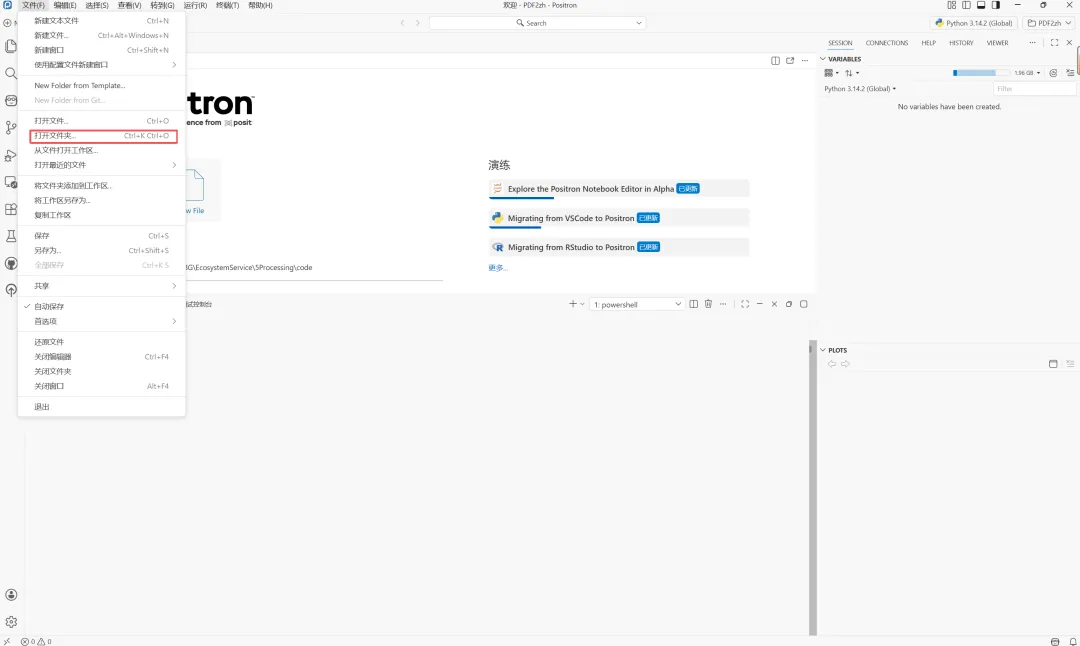Go to previous plot arrow
The image size is (1080, 646).
pyautogui.click(x=832, y=364)
